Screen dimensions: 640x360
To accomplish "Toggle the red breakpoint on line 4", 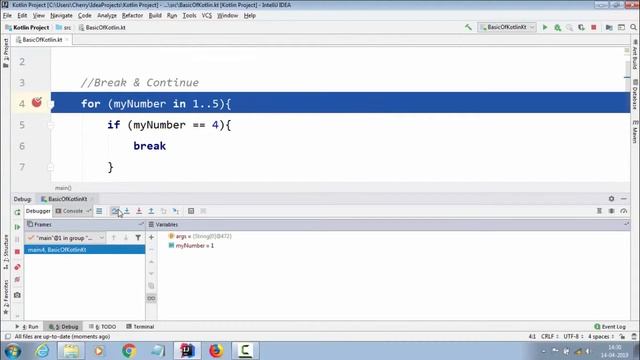I will [x=37, y=102].
